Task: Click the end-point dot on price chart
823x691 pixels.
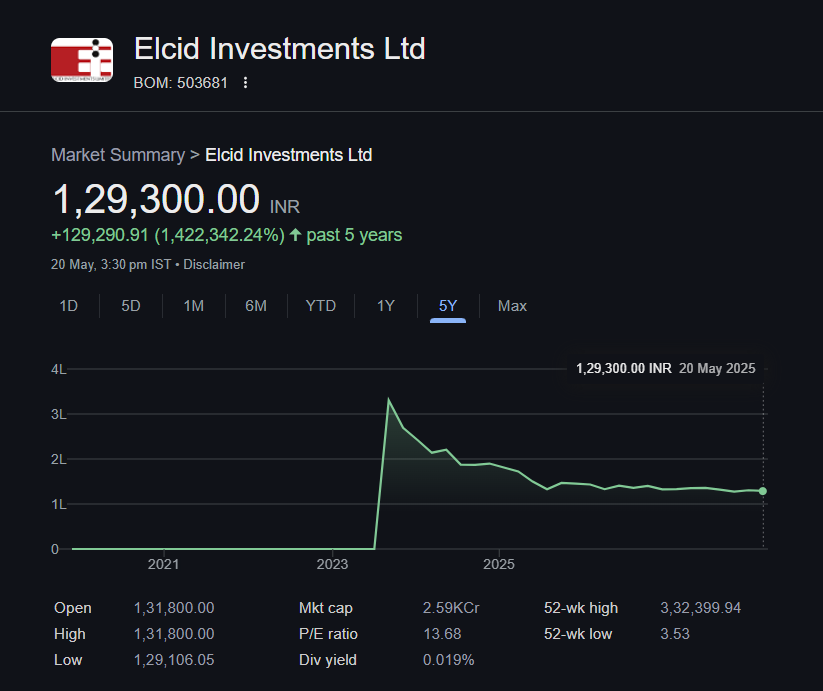Action: click(x=763, y=491)
